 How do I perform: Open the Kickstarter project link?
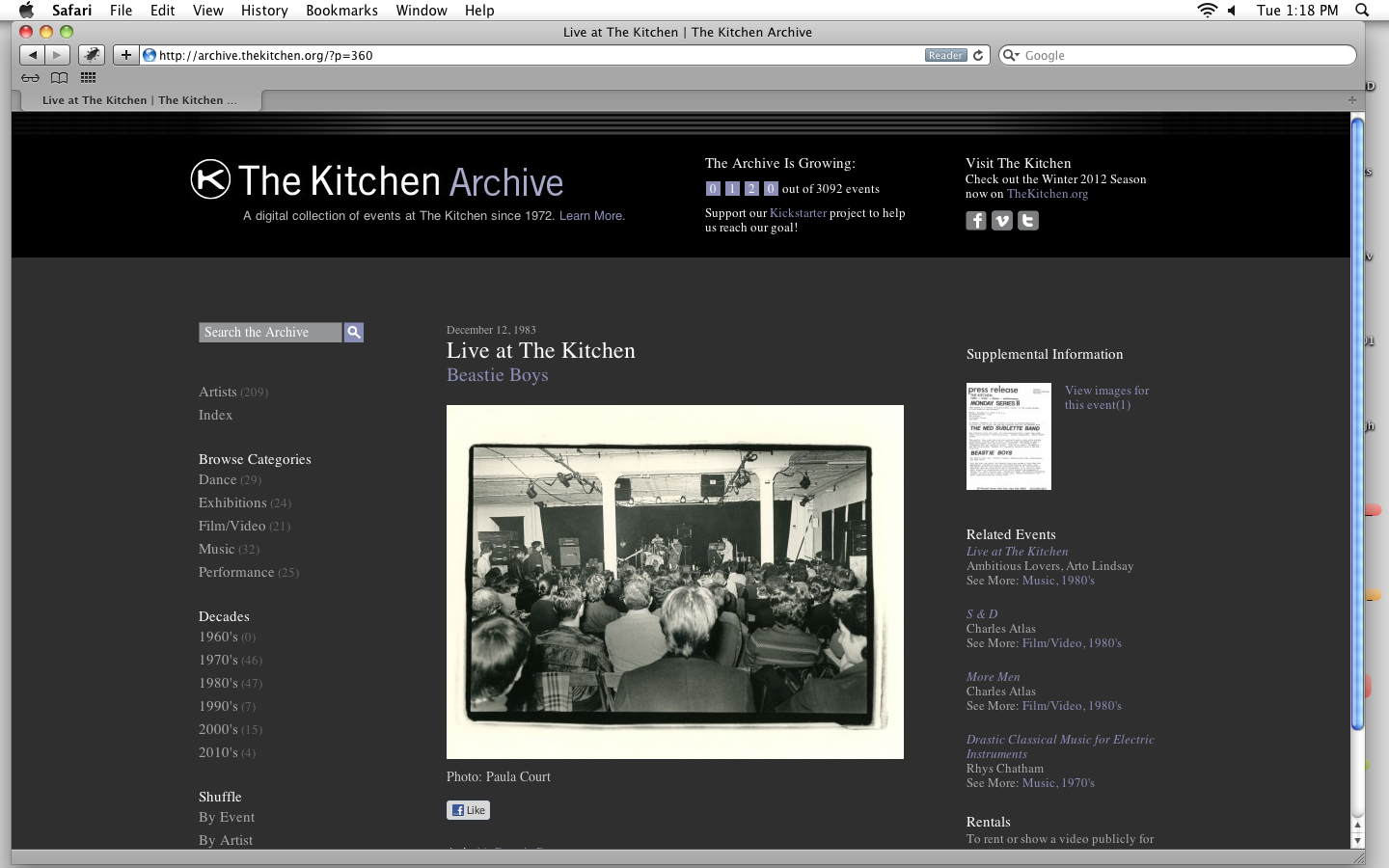click(798, 213)
